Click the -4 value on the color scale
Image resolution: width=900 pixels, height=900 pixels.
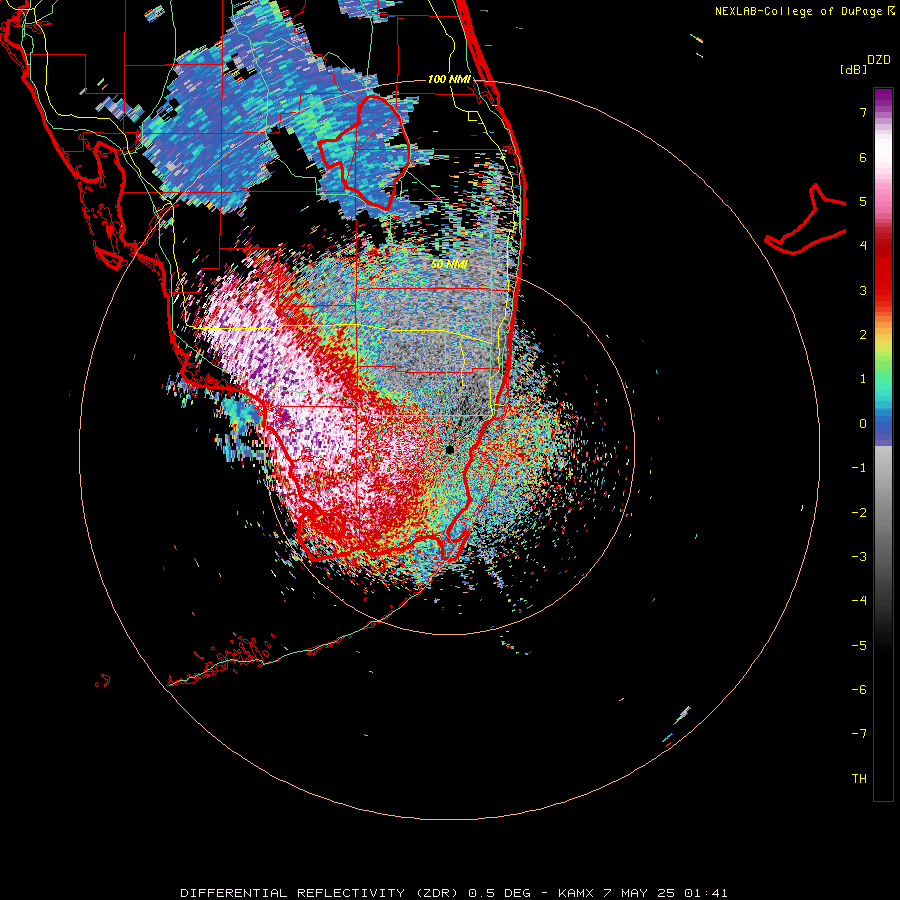coord(859,601)
